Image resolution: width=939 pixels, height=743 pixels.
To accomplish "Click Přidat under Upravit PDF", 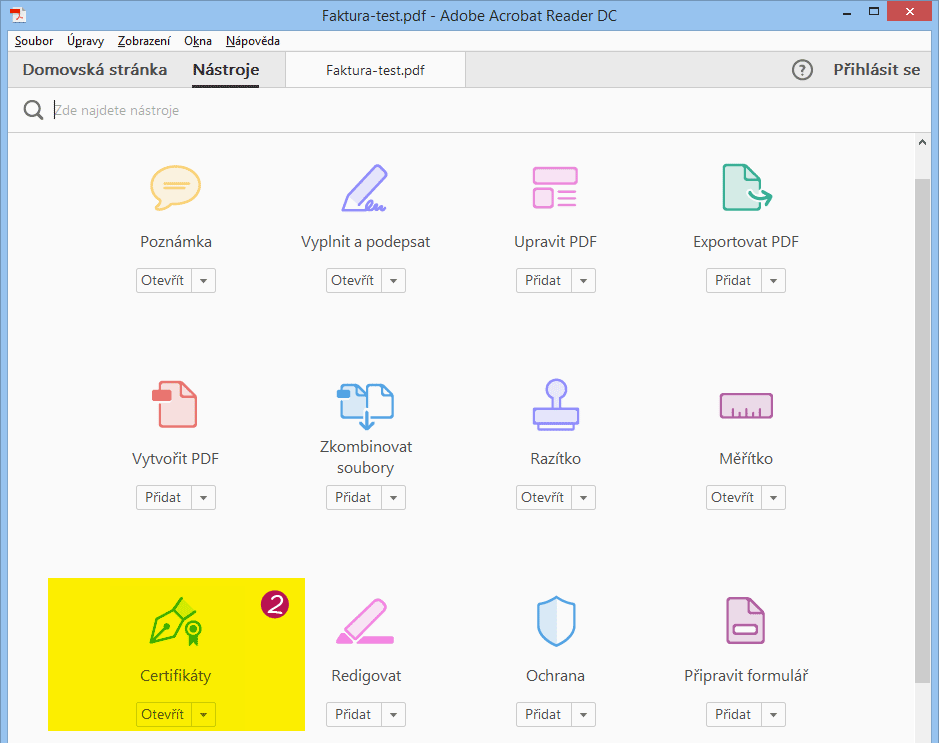I will pyautogui.click(x=544, y=280).
